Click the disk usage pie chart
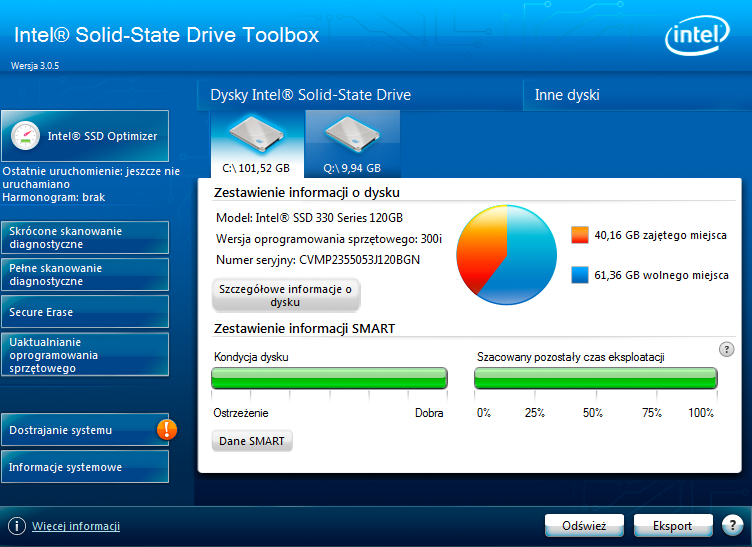 (506, 255)
